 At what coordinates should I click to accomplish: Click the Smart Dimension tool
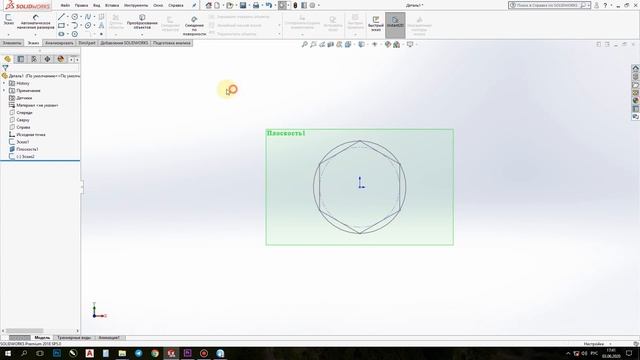[36, 21]
